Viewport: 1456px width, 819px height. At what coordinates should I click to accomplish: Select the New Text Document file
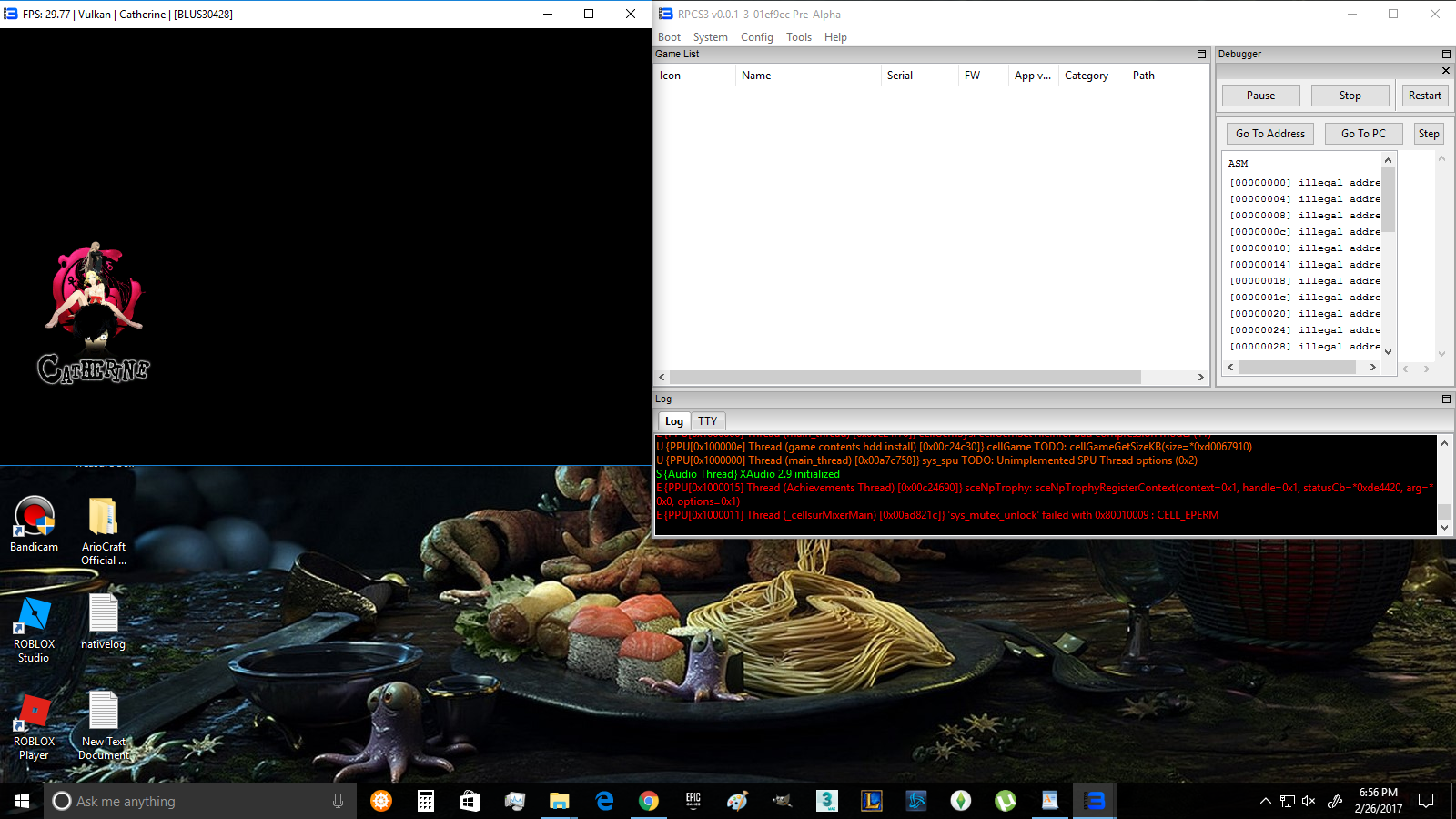(x=104, y=726)
